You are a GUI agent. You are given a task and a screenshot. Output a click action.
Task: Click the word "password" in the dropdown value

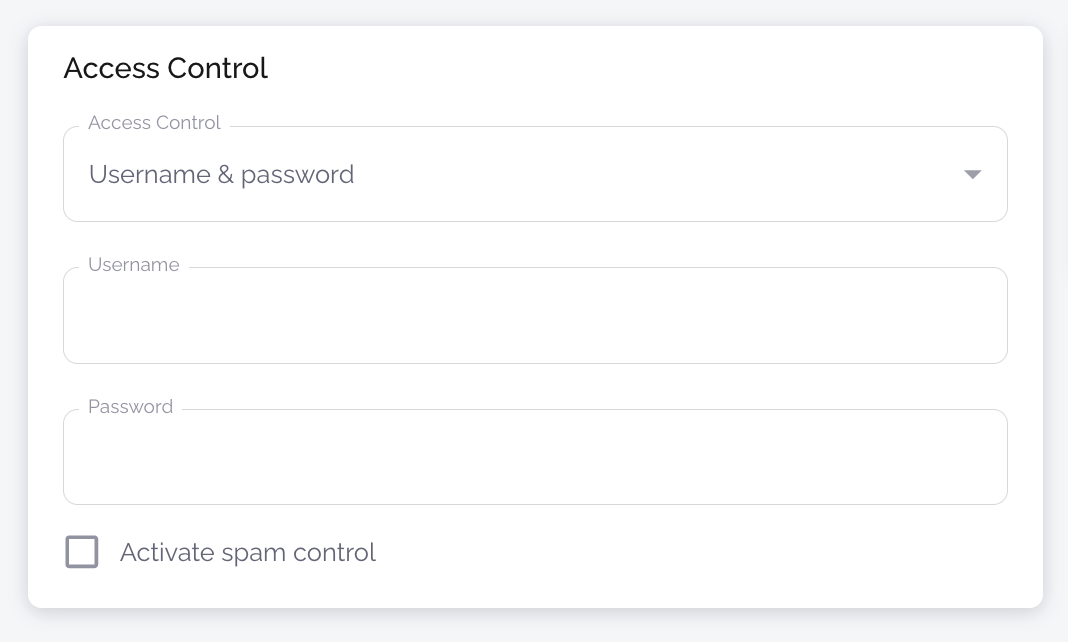(298, 176)
